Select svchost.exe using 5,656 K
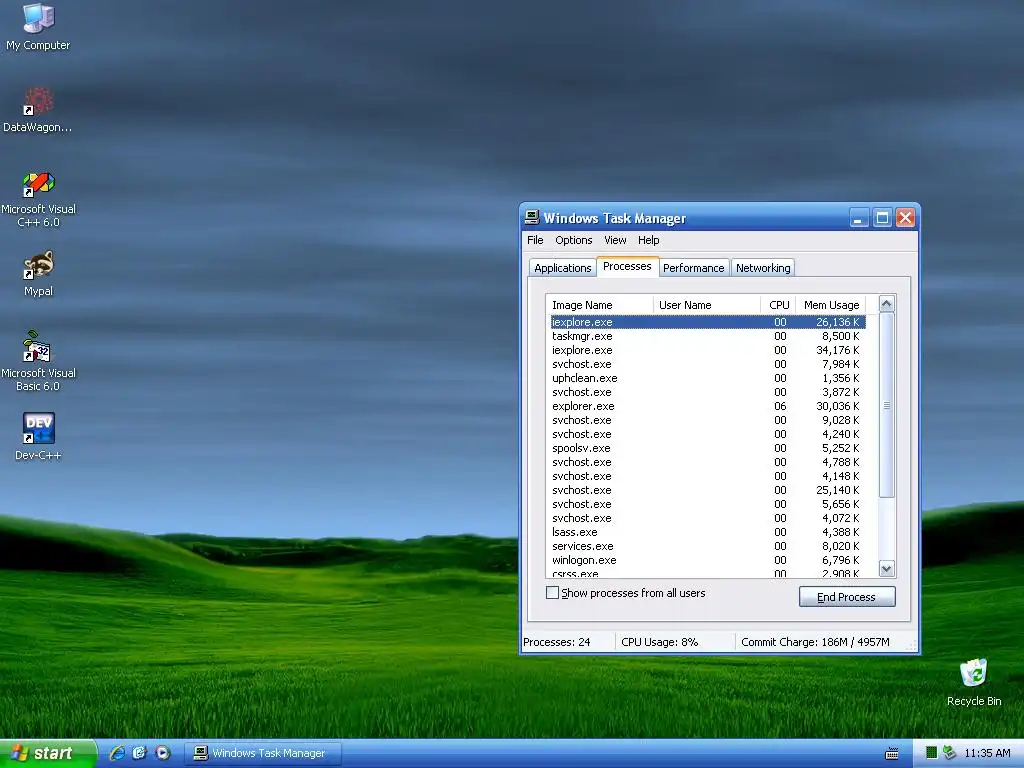1024x768 pixels. [708, 504]
